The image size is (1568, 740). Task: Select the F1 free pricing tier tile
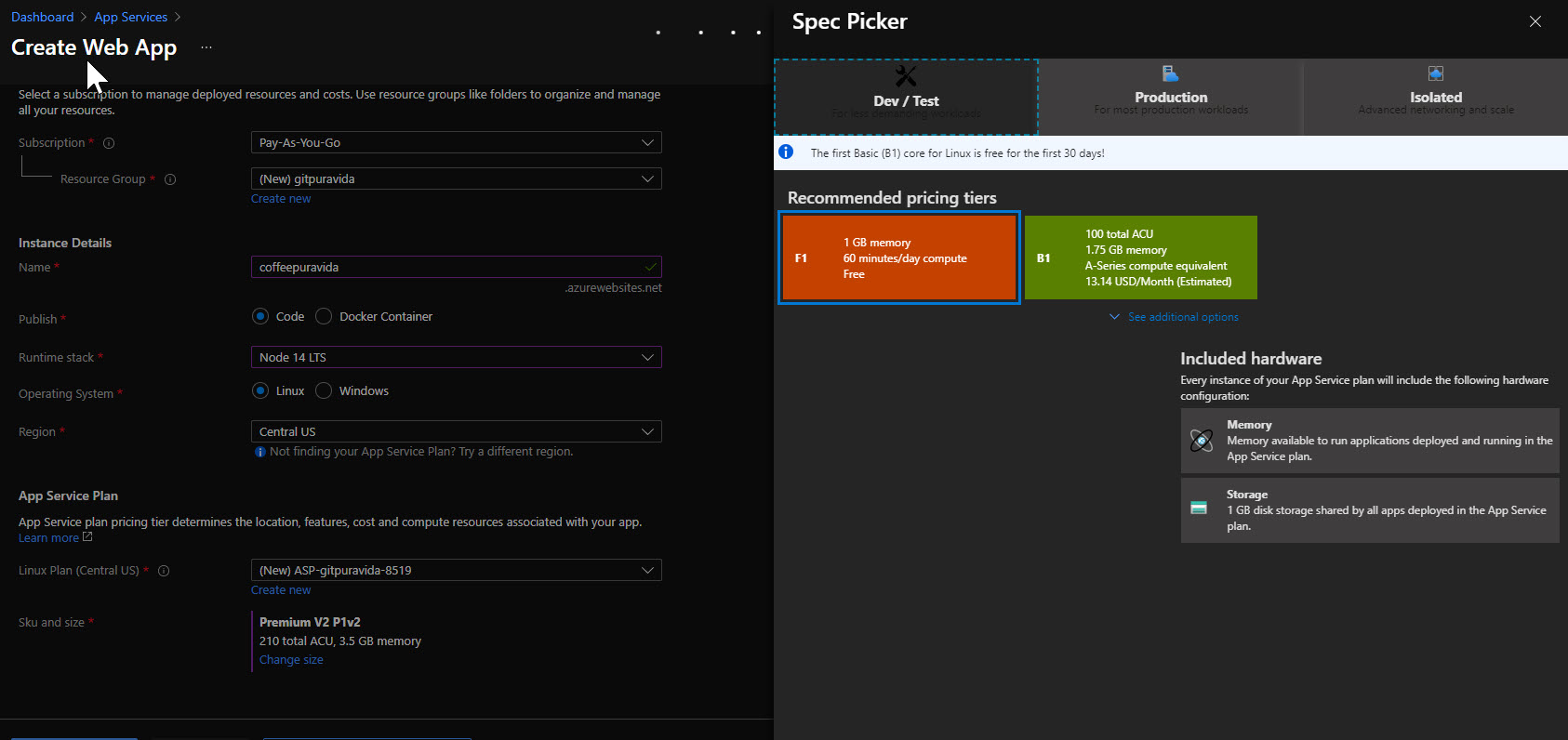pos(898,258)
